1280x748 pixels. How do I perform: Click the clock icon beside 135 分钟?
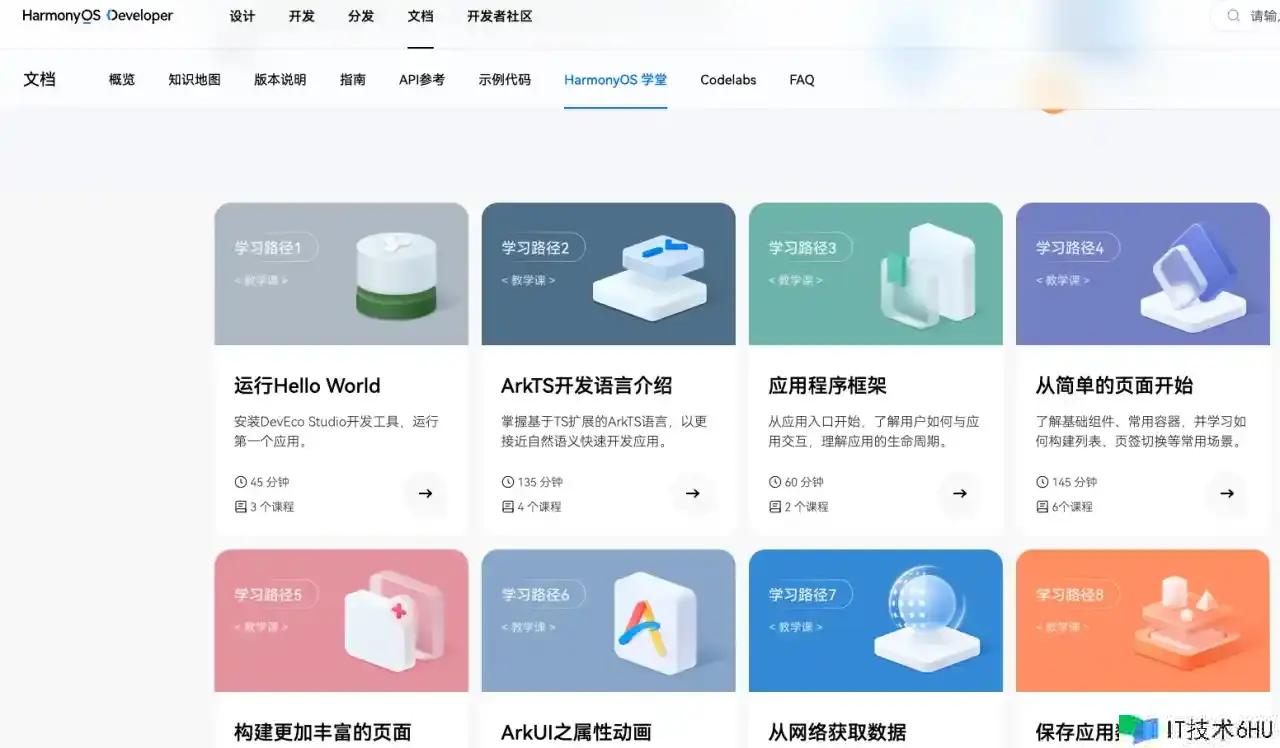[507, 482]
